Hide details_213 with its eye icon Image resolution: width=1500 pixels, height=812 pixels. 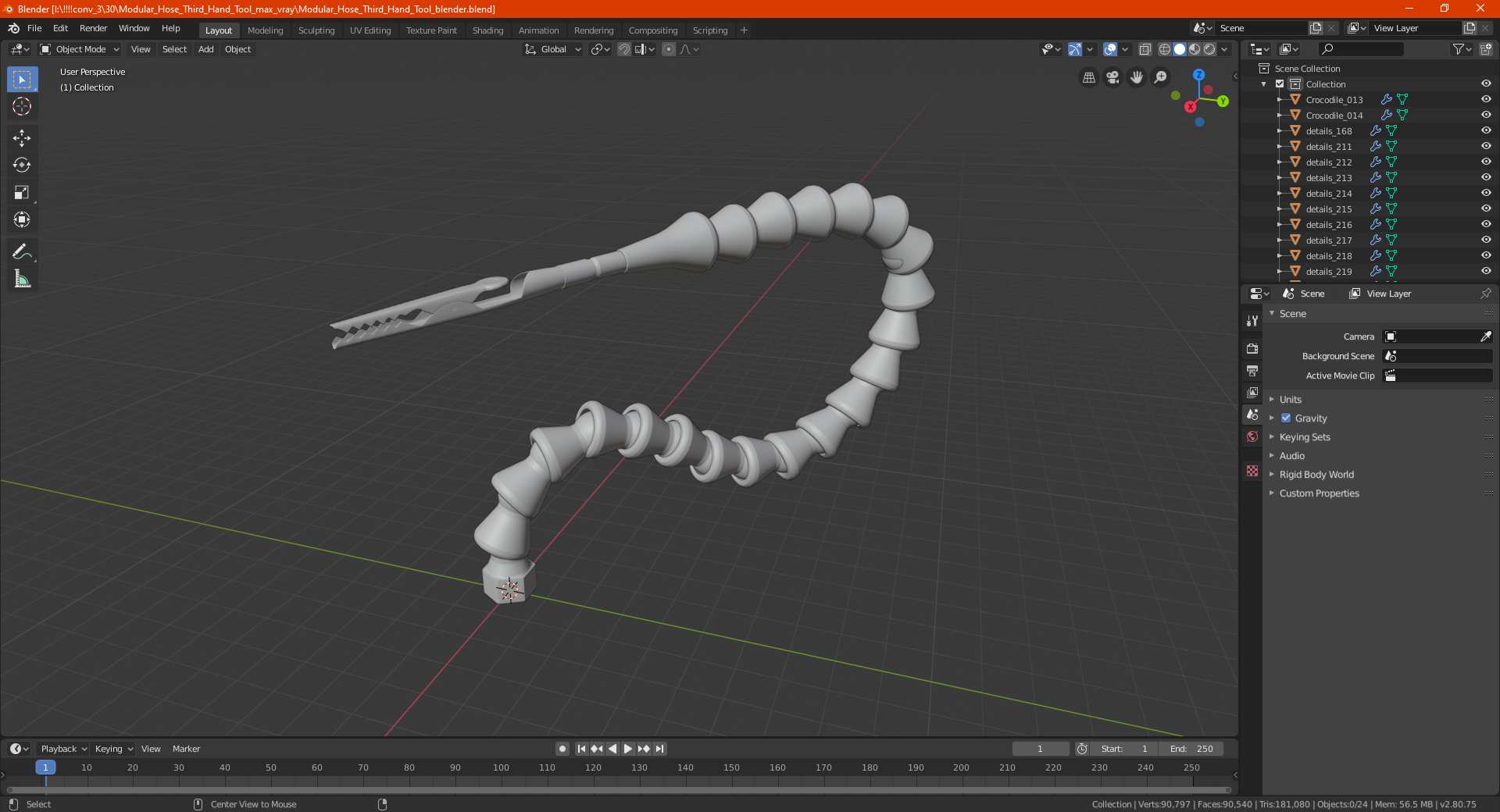pyautogui.click(x=1486, y=177)
